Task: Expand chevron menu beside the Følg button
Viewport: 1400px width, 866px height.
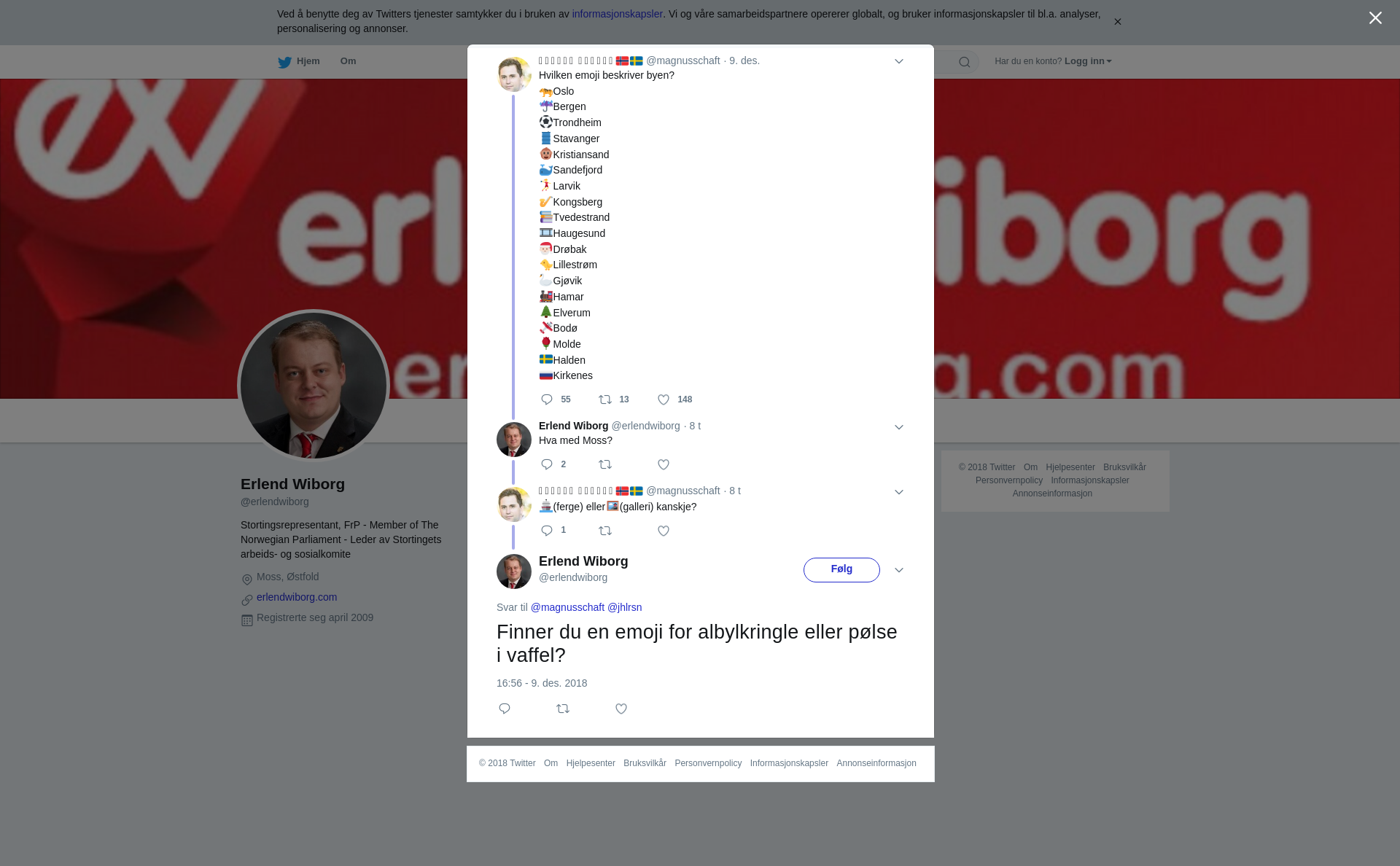Action: click(x=899, y=570)
